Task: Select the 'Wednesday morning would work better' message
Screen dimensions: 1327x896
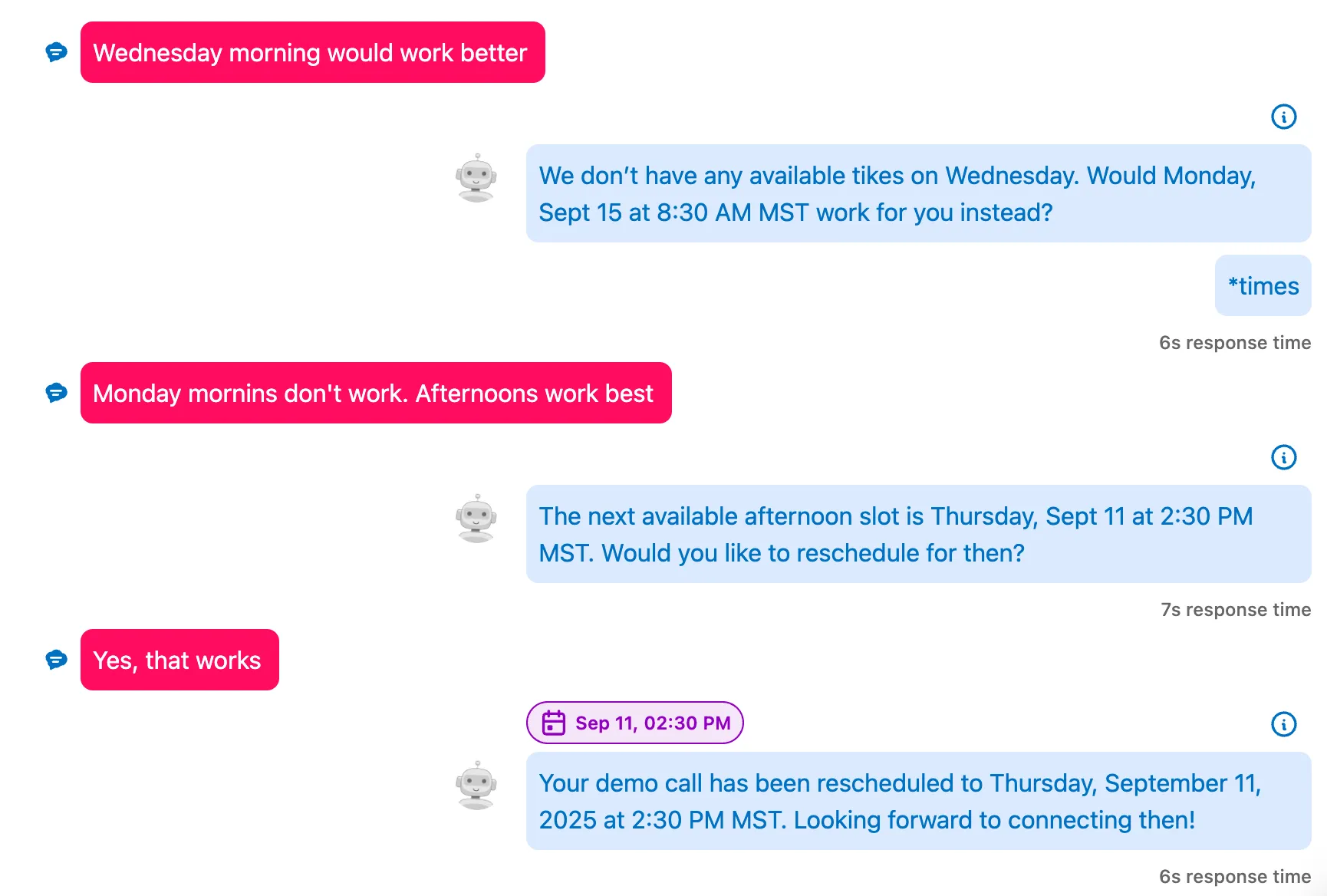Action: pos(313,52)
